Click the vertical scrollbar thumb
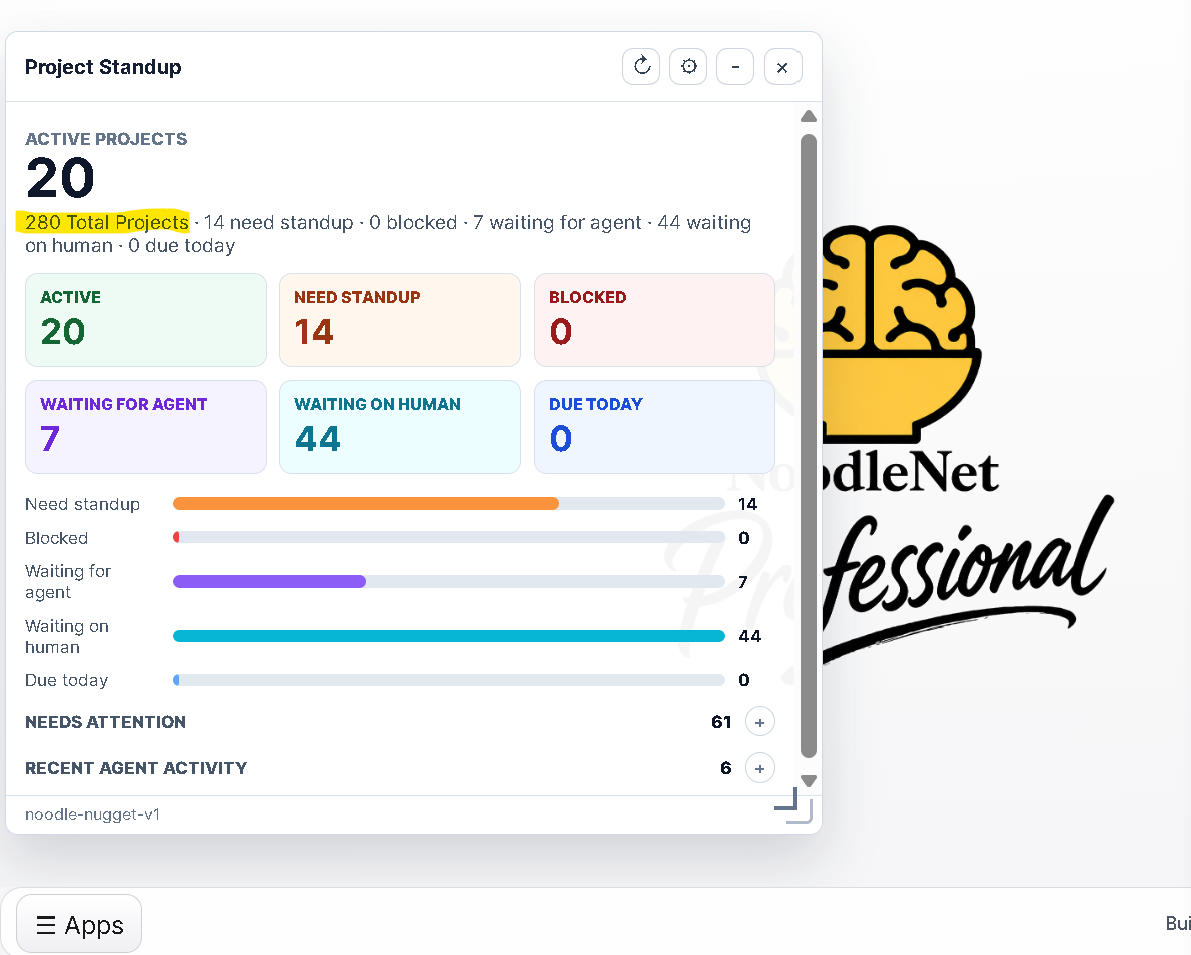The height and width of the screenshot is (955, 1191). pyautogui.click(x=809, y=446)
